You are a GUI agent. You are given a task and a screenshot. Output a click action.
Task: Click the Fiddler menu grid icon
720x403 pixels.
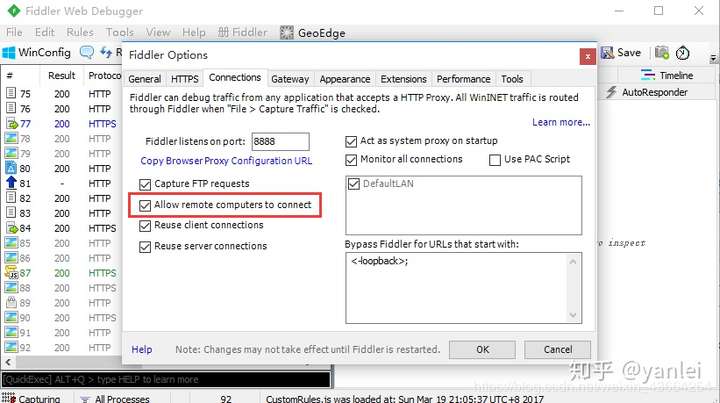click(223, 32)
